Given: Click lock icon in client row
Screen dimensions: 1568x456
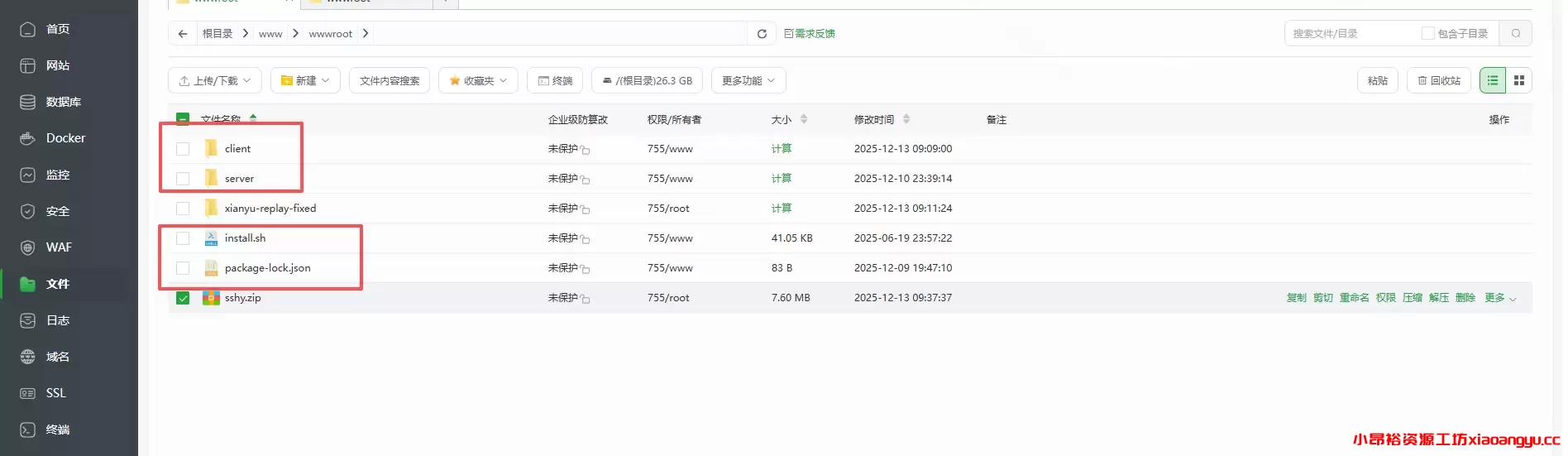Looking at the screenshot, I should 585,150.
